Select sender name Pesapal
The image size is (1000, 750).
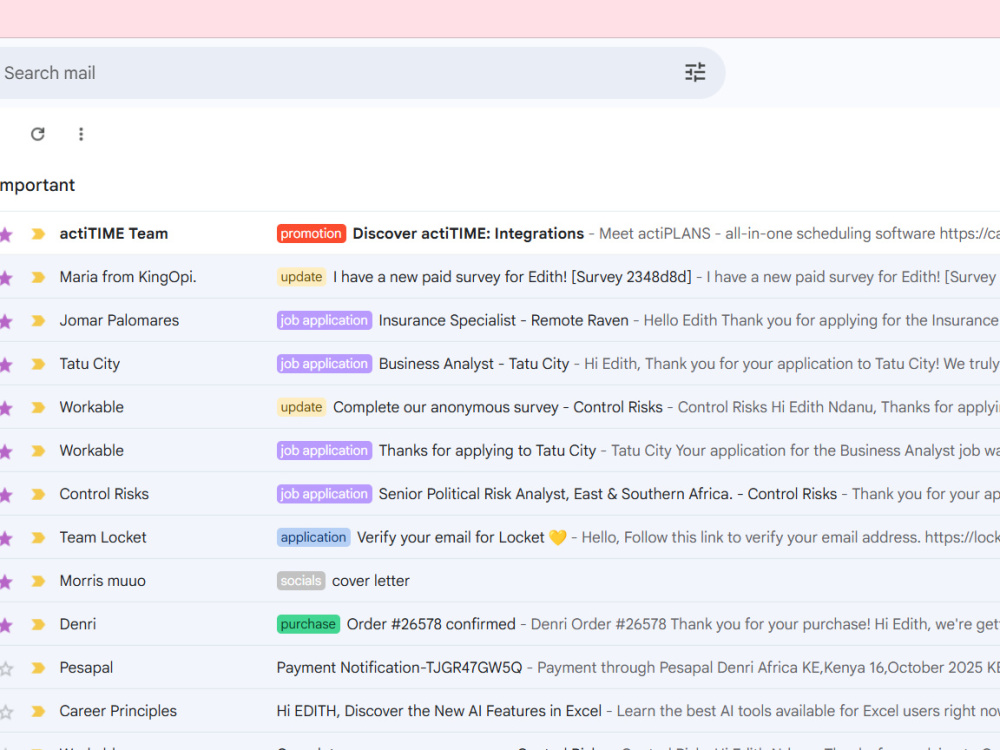click(x=86, y=668)
